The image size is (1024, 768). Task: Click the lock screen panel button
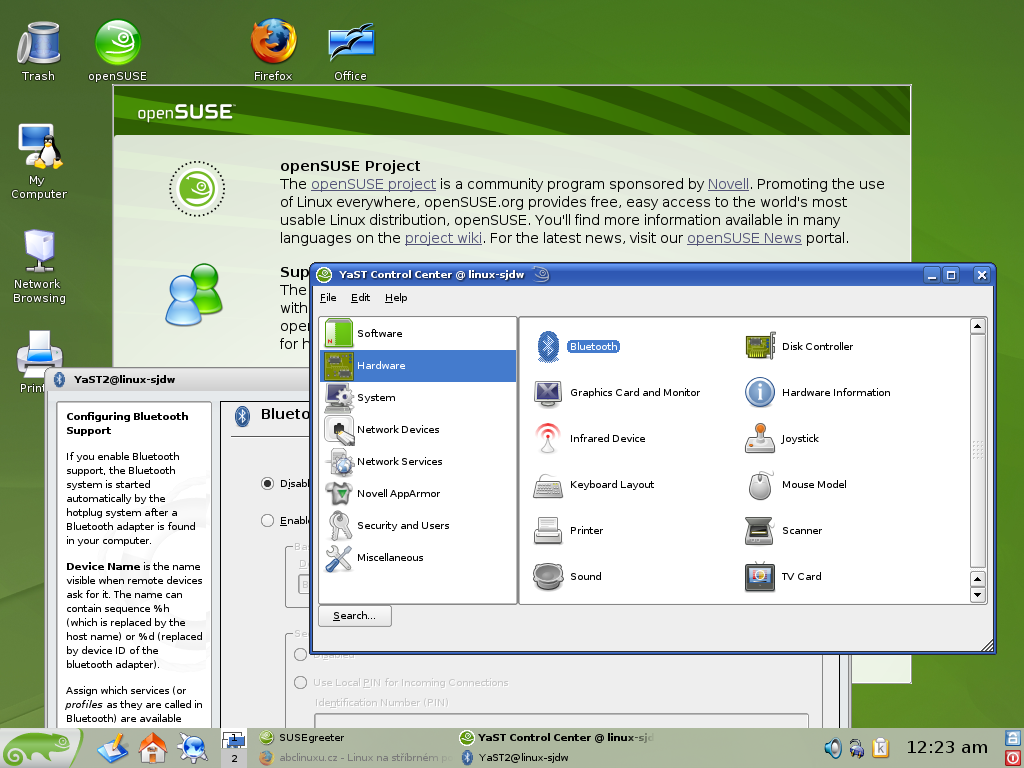1014,739
